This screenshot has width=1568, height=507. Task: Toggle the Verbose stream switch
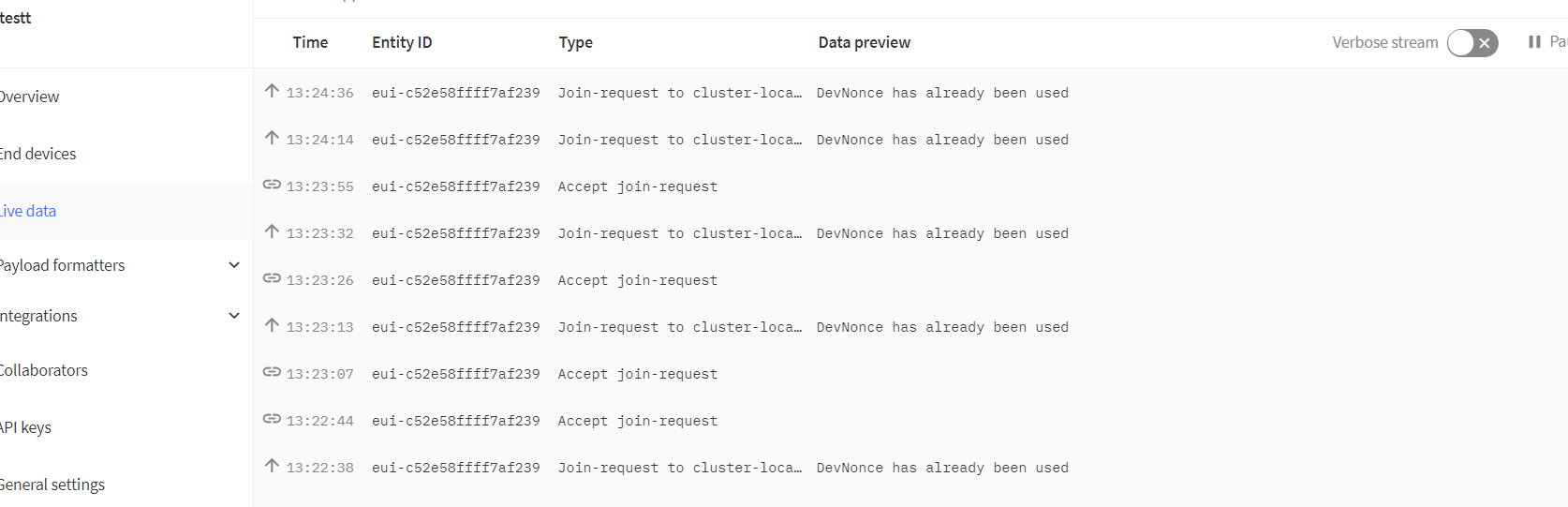(1472, 43)
